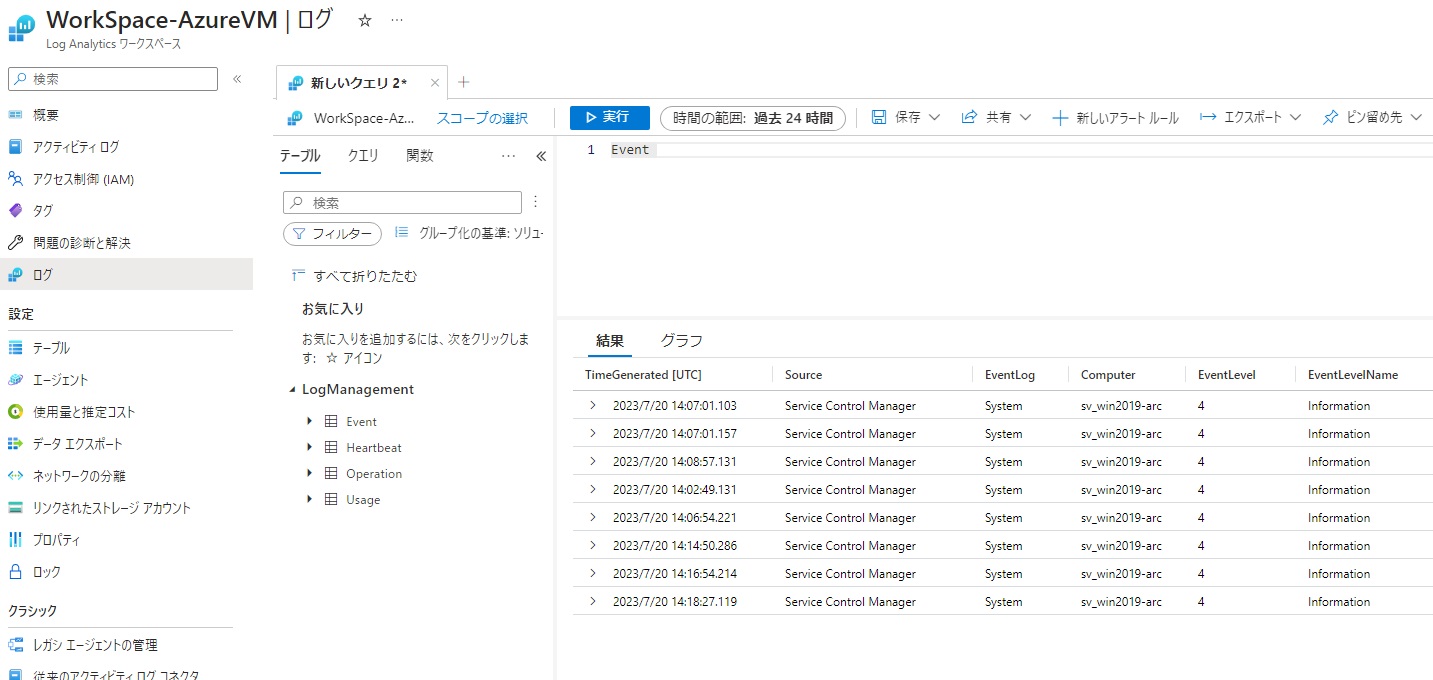Viewport: 1433px width, 680px height.
Task: Open データ エクスポート settings
Action: point(78,444)
